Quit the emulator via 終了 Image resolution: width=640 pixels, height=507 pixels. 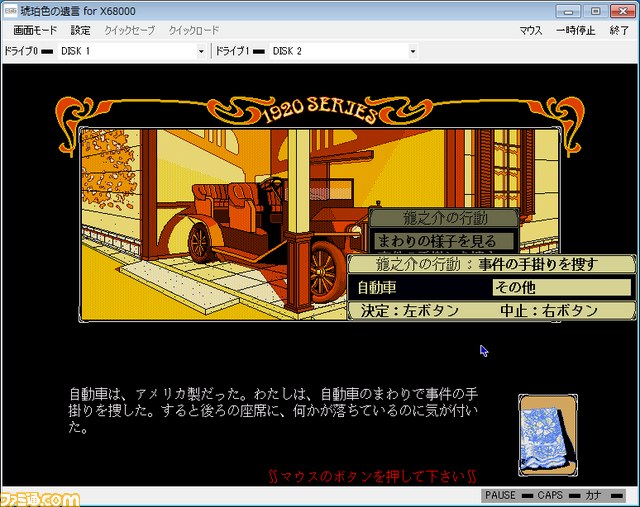point(619,31)
